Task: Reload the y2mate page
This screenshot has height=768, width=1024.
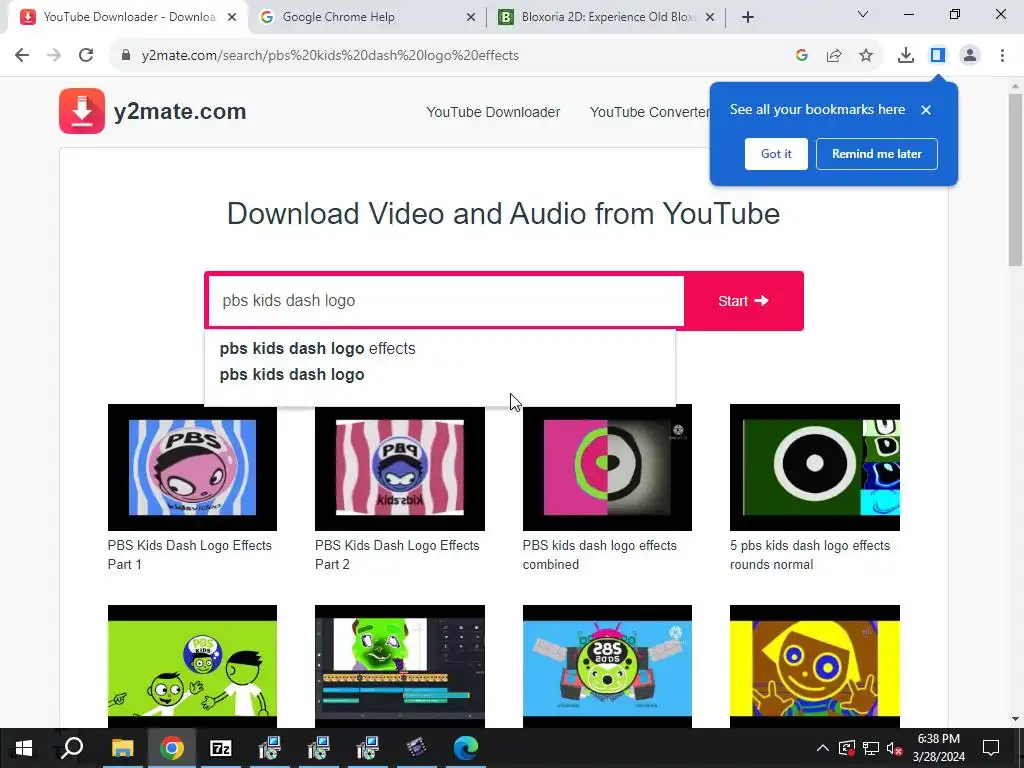Action: click(86, 56)
